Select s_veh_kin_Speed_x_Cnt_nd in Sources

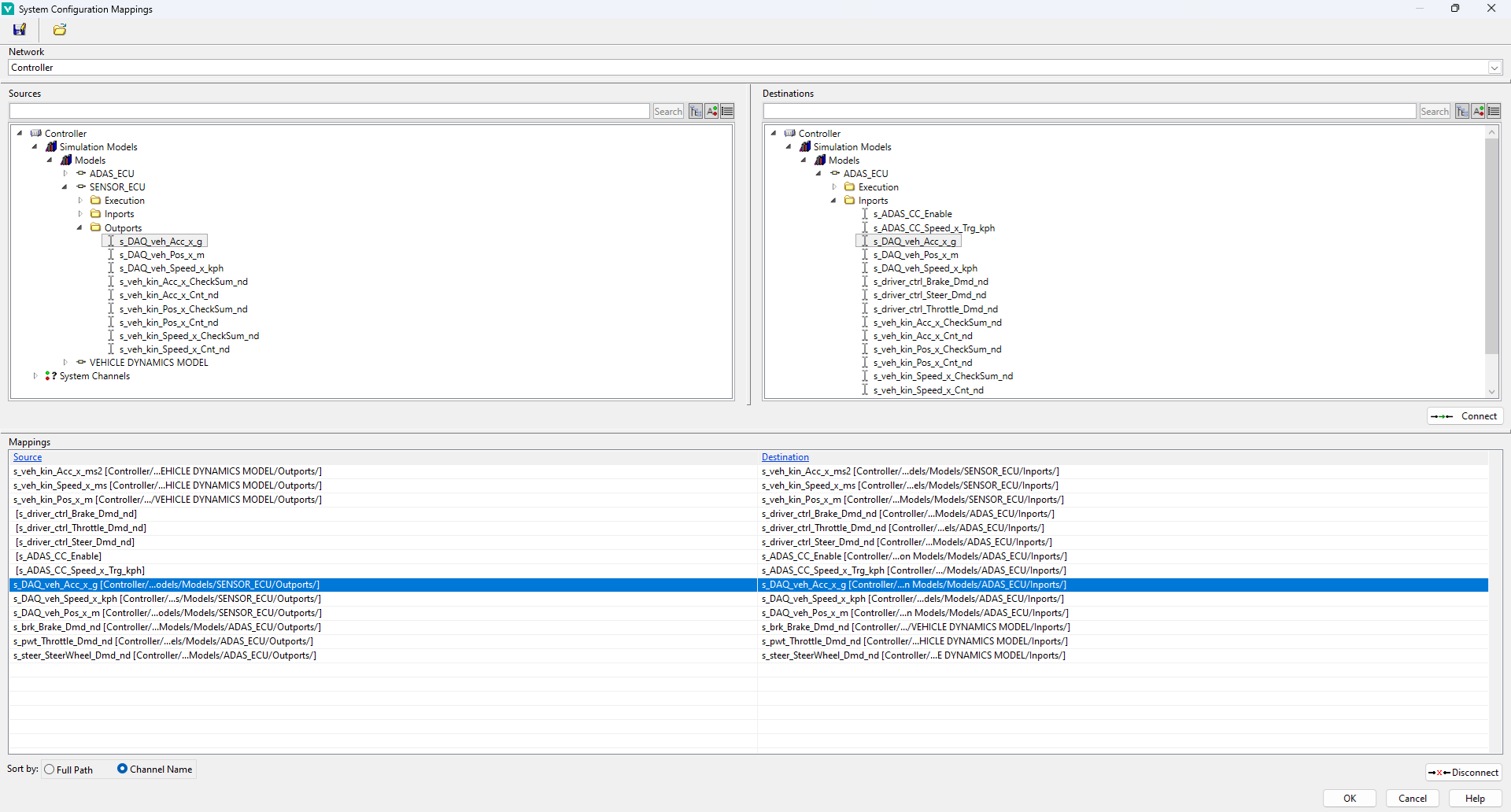tap(174, 349)
